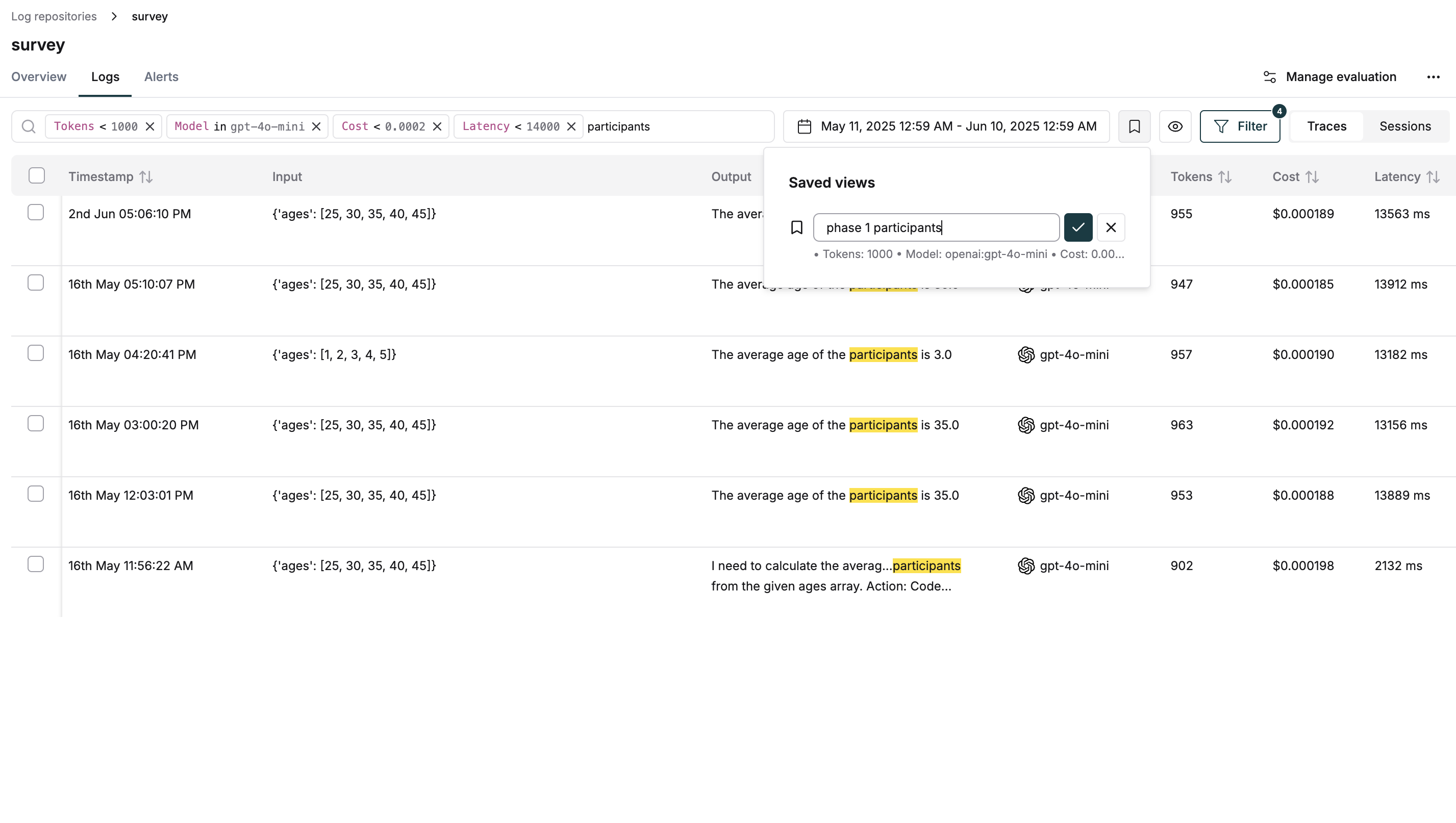Click the bookmark saved views icon in the toolbar
The image size is (1456, 823).
click(1134, 126)
